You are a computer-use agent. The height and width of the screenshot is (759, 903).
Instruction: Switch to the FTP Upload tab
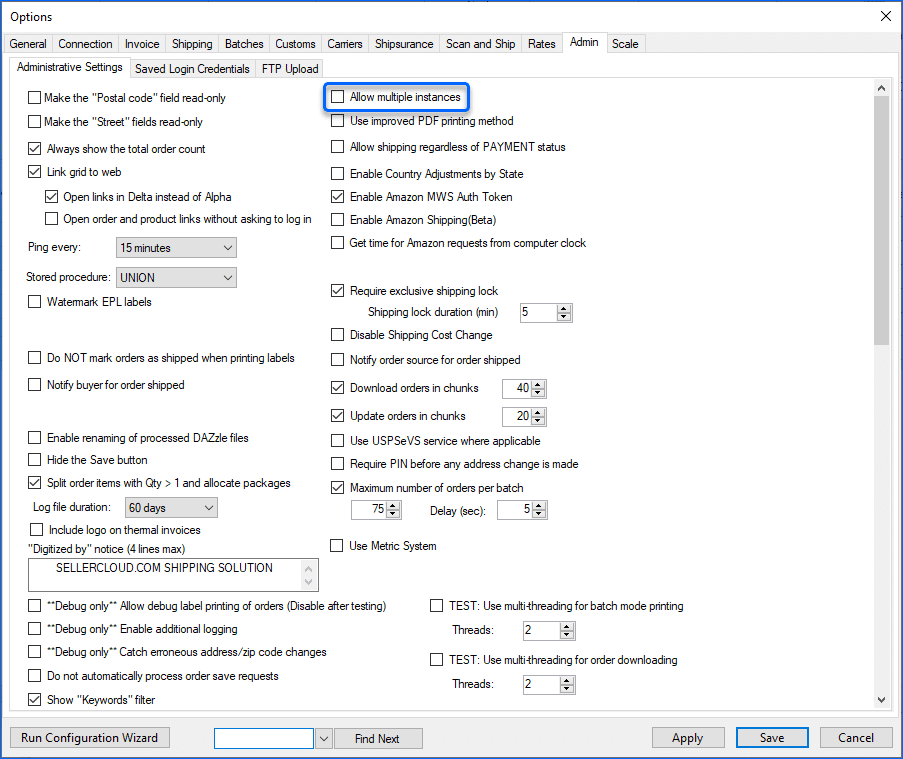291,68
